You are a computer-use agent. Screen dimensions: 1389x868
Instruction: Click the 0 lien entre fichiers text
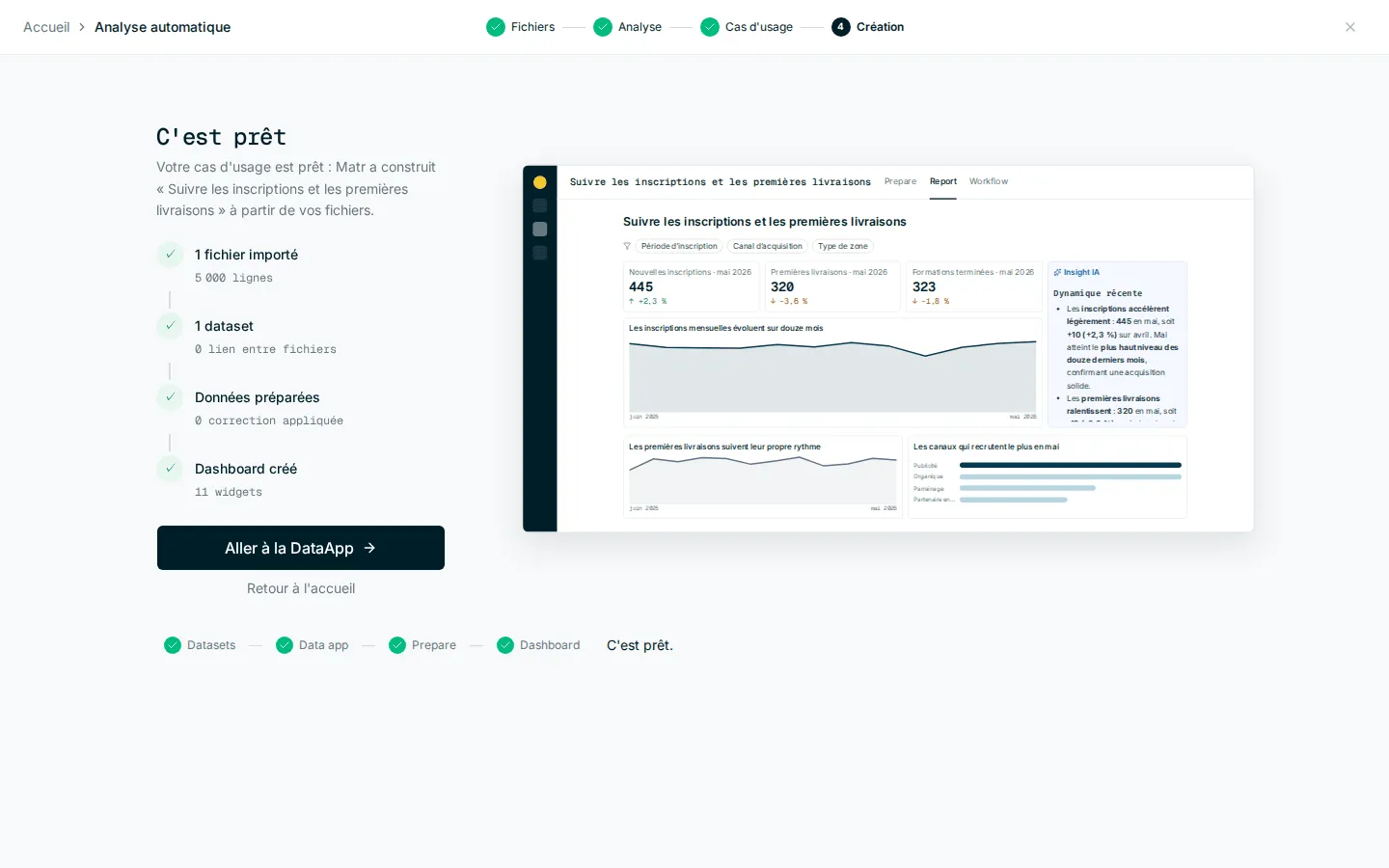pyautogui.click(x=265, y=349)
